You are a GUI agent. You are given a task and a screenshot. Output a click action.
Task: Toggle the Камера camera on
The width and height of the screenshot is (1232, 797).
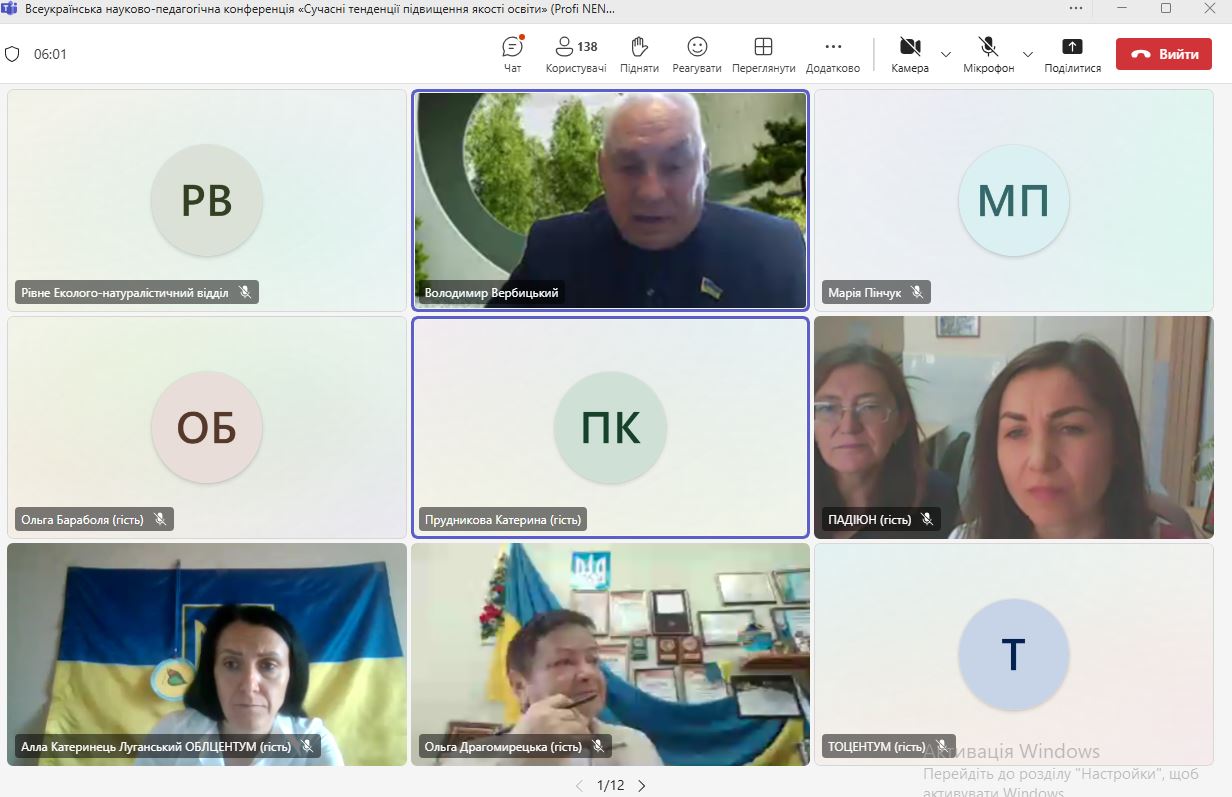point(909,47)
